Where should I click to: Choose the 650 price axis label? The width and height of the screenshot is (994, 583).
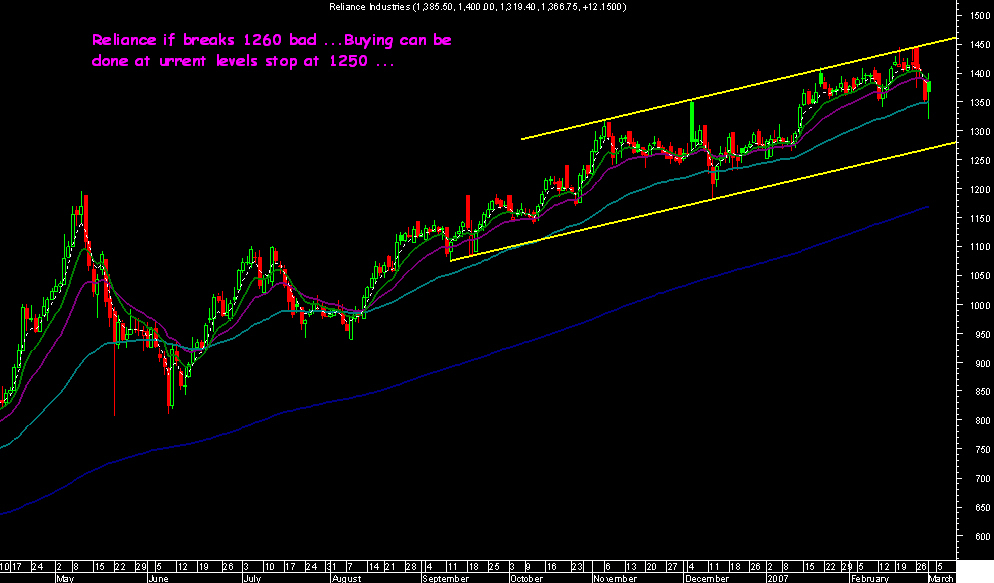coord(983,508)
